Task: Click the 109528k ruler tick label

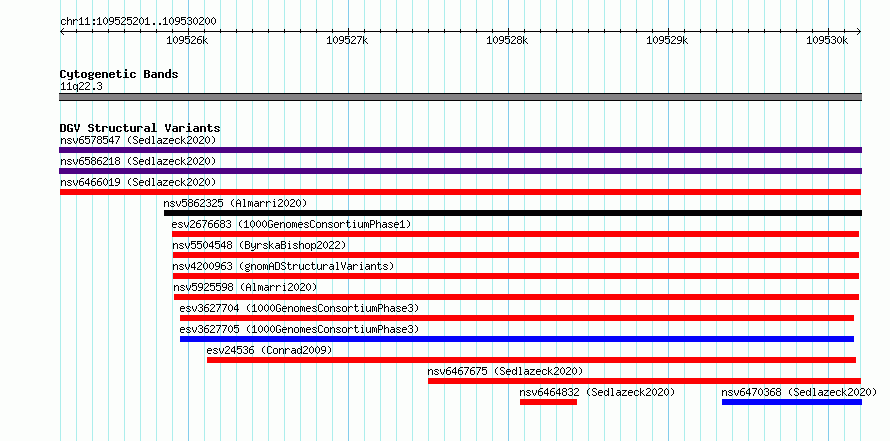Action: click(x=507, y=40)
